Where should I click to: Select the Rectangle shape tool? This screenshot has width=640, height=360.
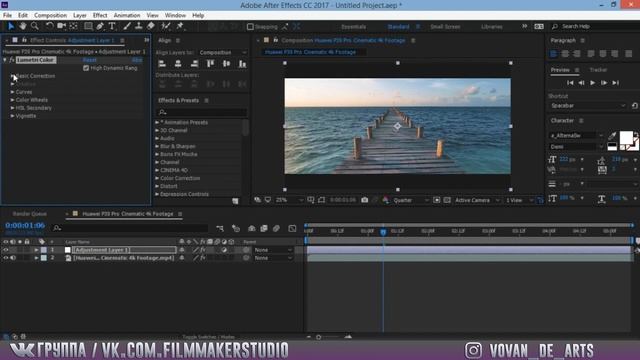pyautogui.click(x=88, y=26)
